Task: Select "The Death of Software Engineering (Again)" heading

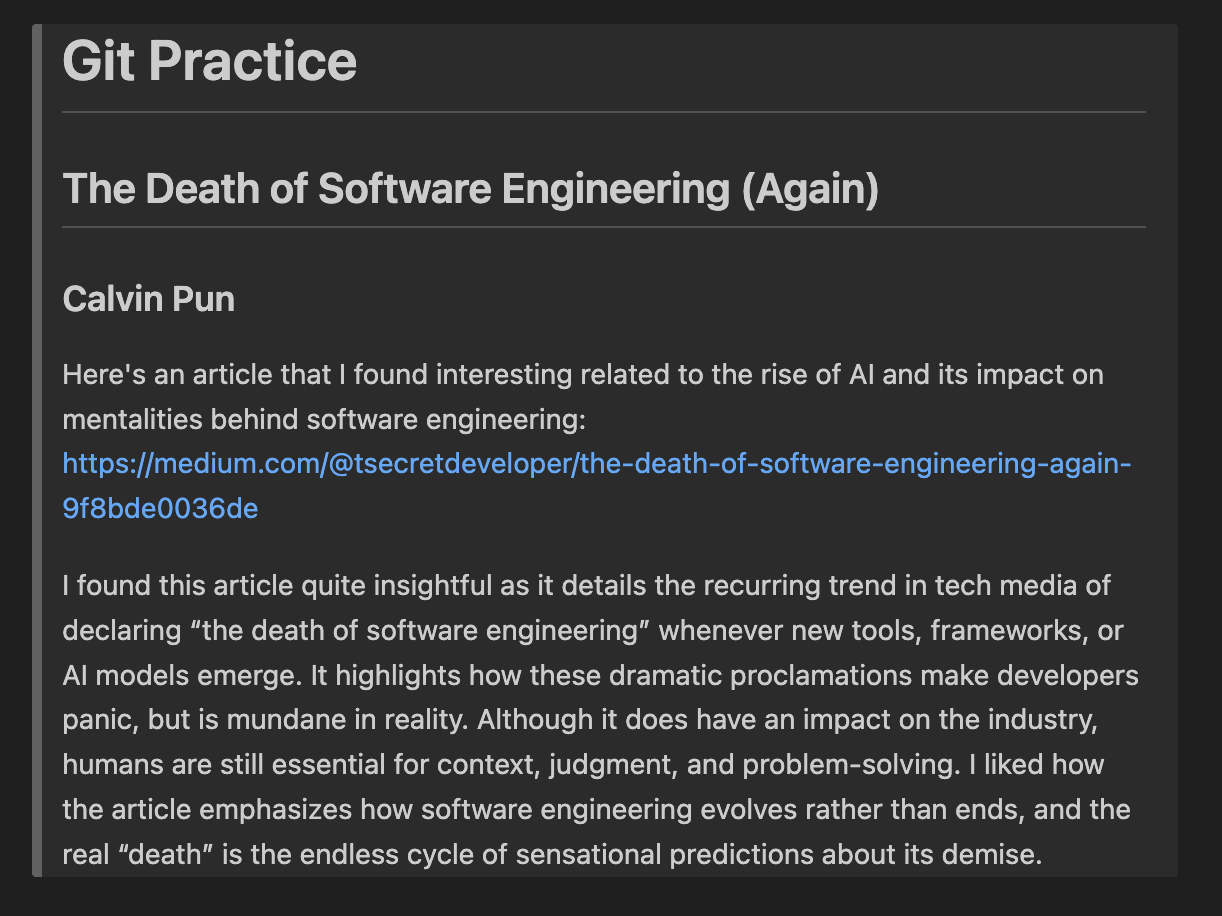Action: [x=470, y=189]
